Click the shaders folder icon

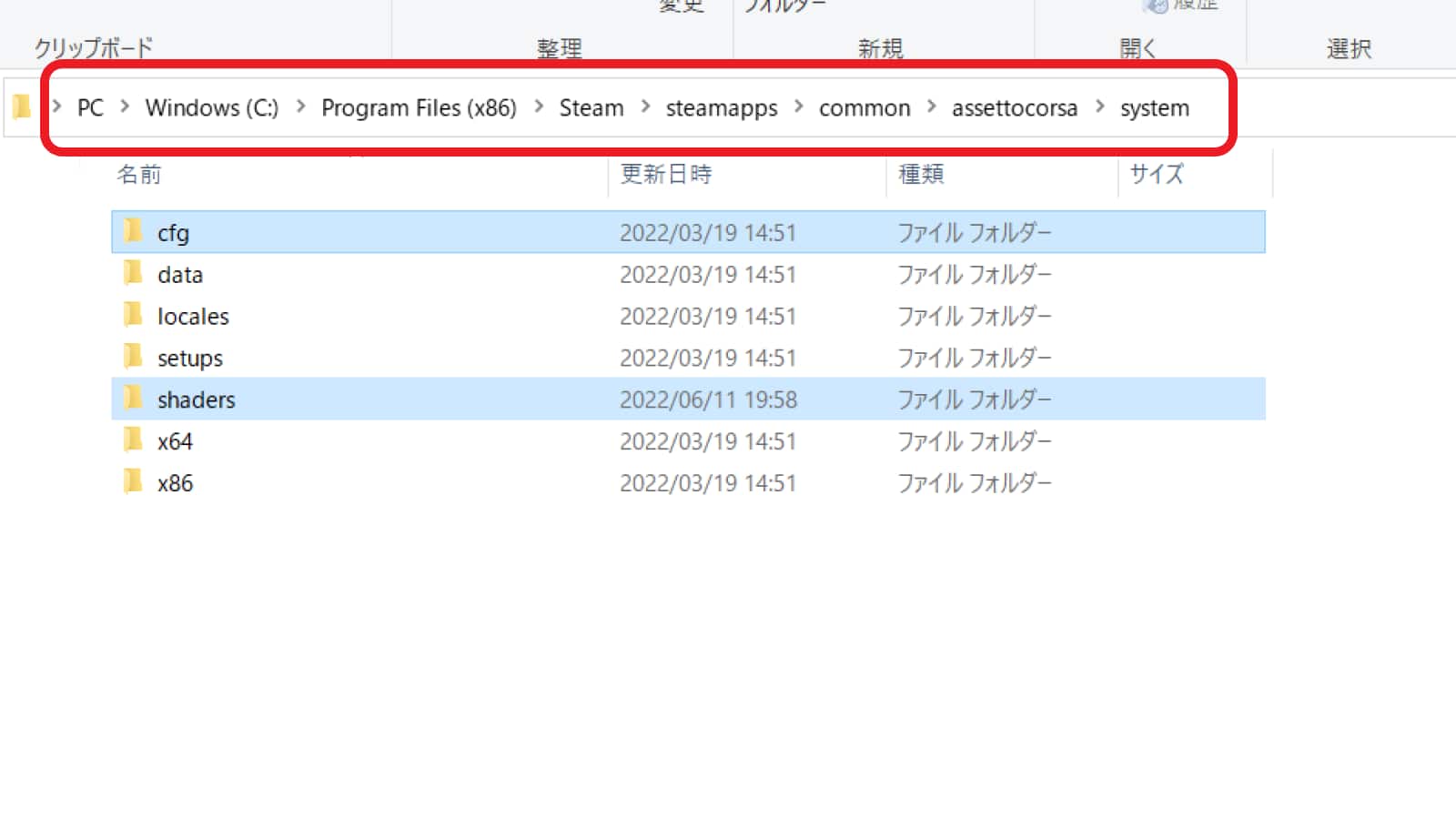pos(133,399)
